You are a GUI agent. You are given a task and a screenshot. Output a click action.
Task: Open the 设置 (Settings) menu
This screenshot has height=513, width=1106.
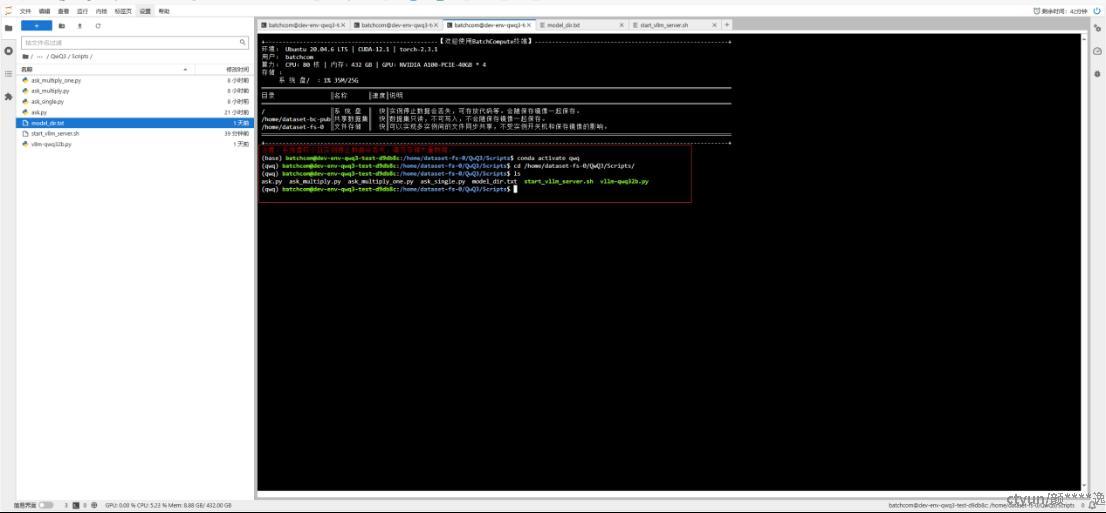click(145, 11)
